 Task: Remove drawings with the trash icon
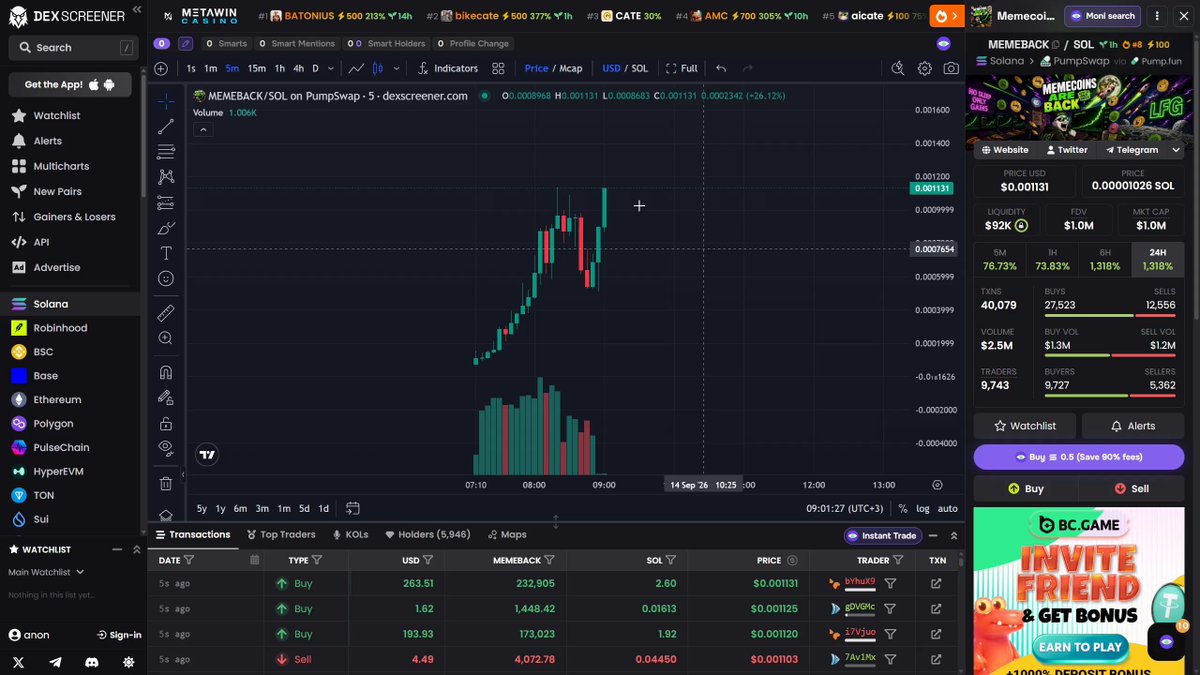166,484
